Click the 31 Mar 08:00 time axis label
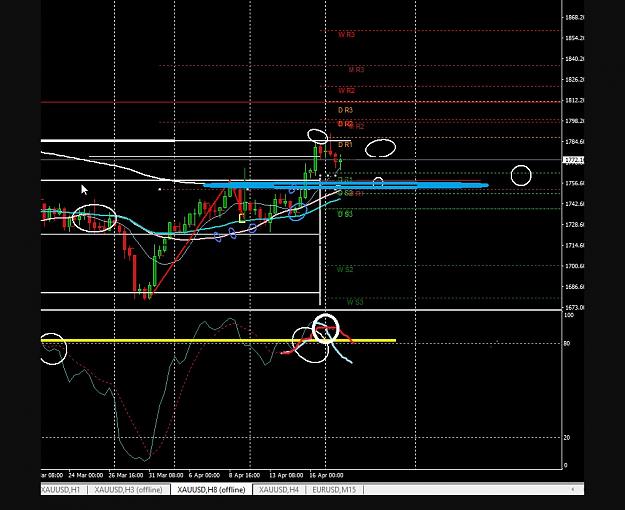Screen dimensions: 625x510 (166, 475)
